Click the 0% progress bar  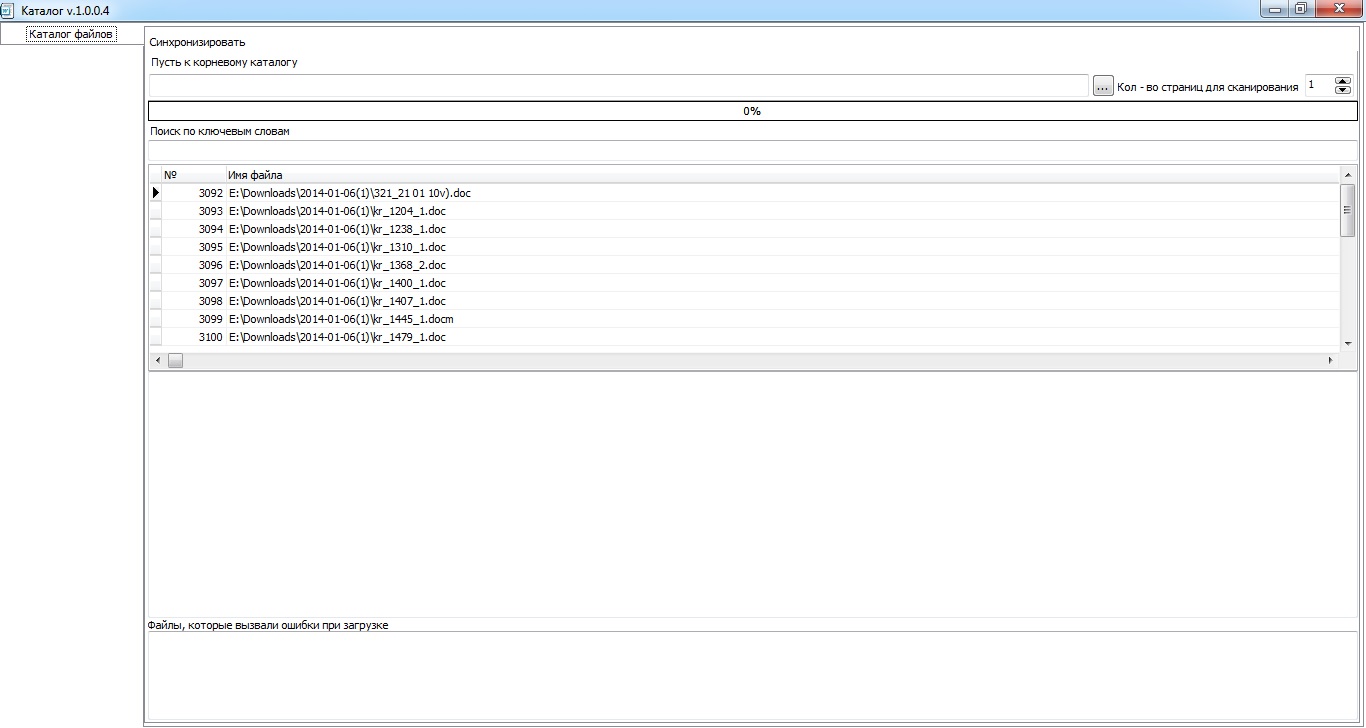click(752, 111)
